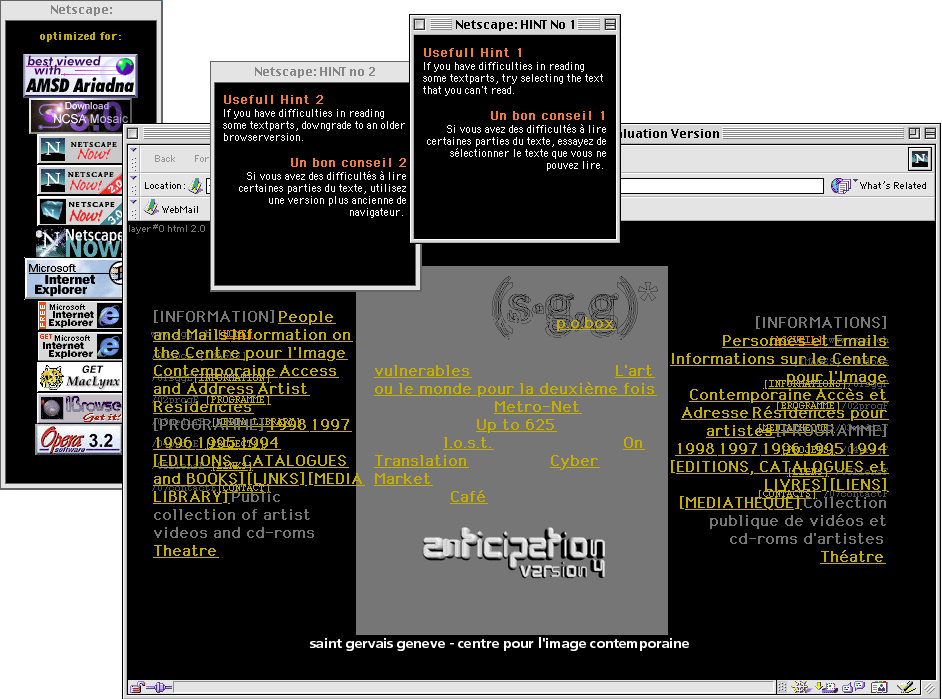Click the Download NCSA Mosaic badge
The image size is (942, 699).
coord(80,115)
